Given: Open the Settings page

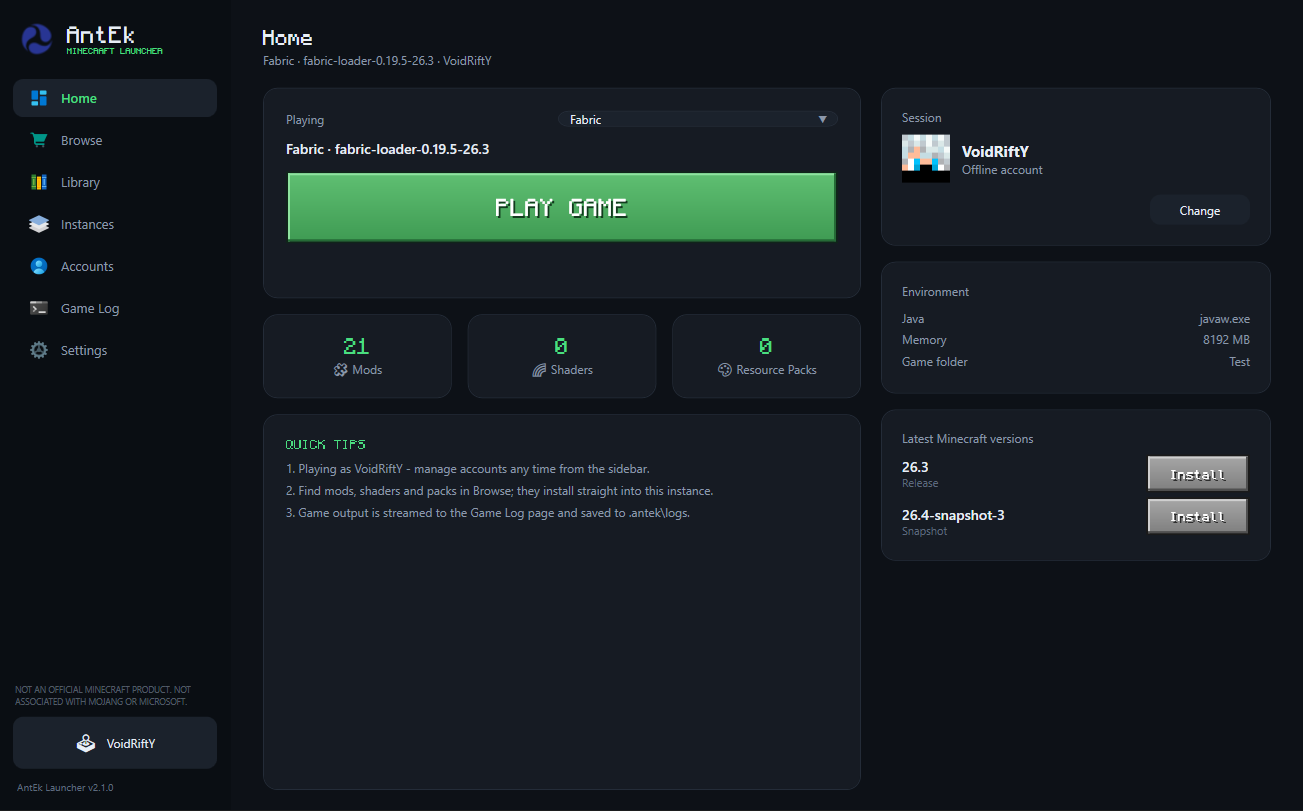Looking at the screenshot, I should [115, 350].
